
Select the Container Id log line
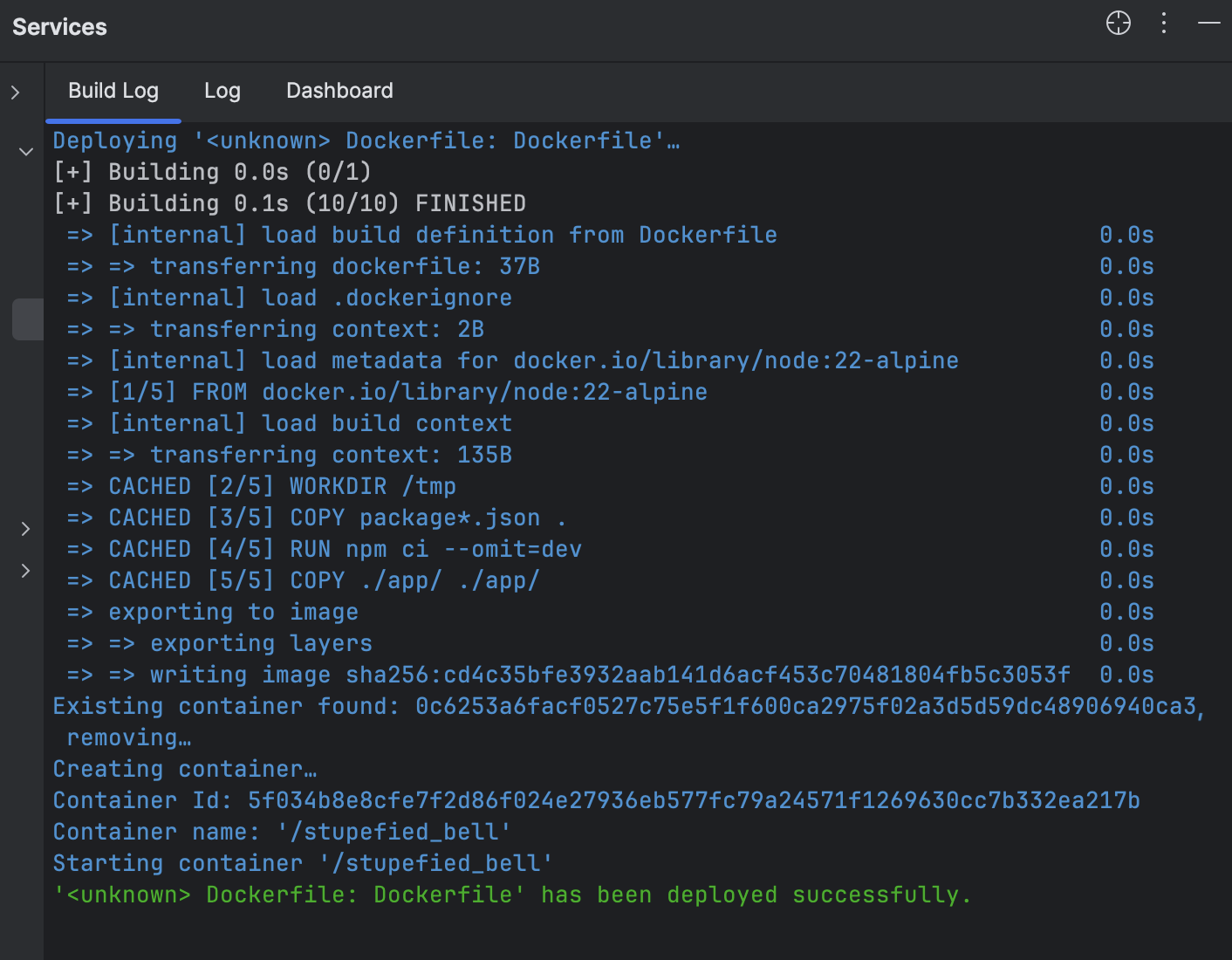(596, 799)
